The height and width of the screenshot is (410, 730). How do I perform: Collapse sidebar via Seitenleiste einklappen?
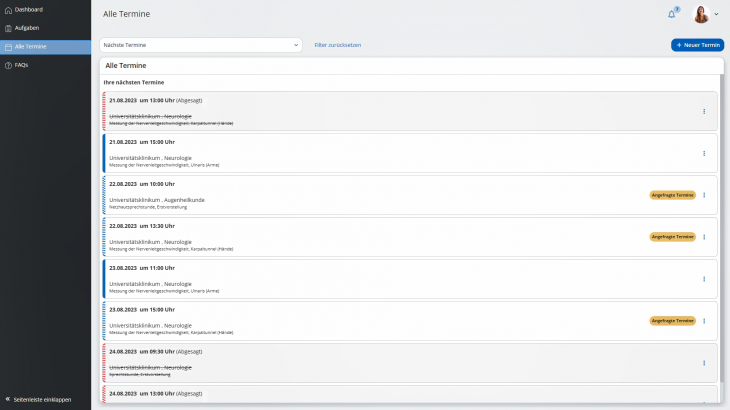tap(40, 399)
